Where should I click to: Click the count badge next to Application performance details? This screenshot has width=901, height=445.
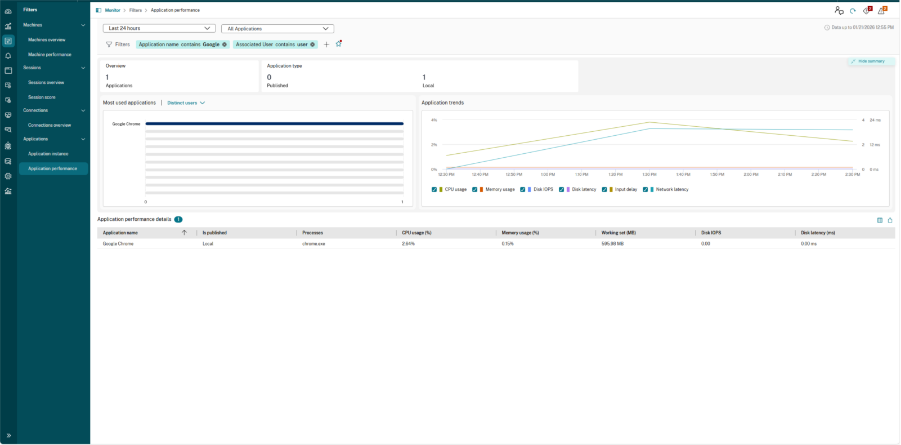[178, 220]
